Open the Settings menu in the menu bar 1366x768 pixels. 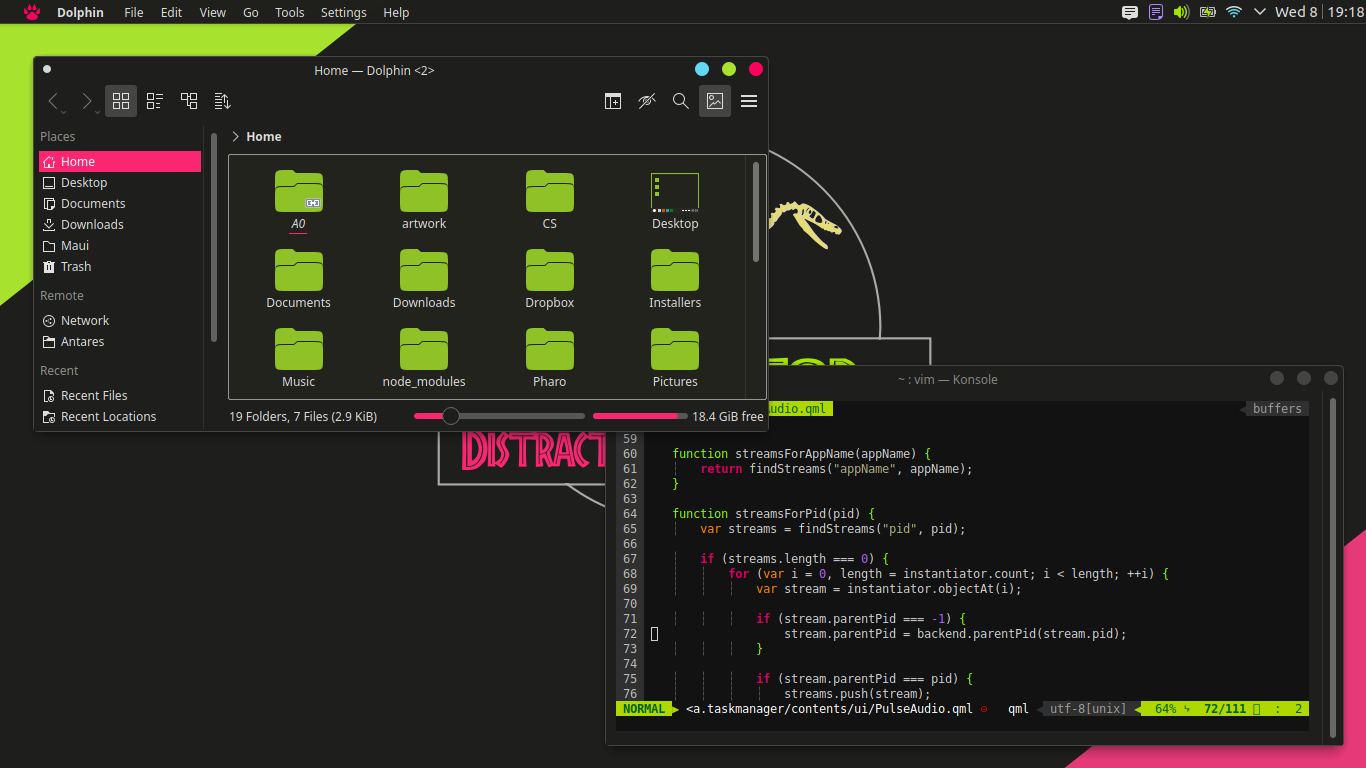tap(343, 12)
